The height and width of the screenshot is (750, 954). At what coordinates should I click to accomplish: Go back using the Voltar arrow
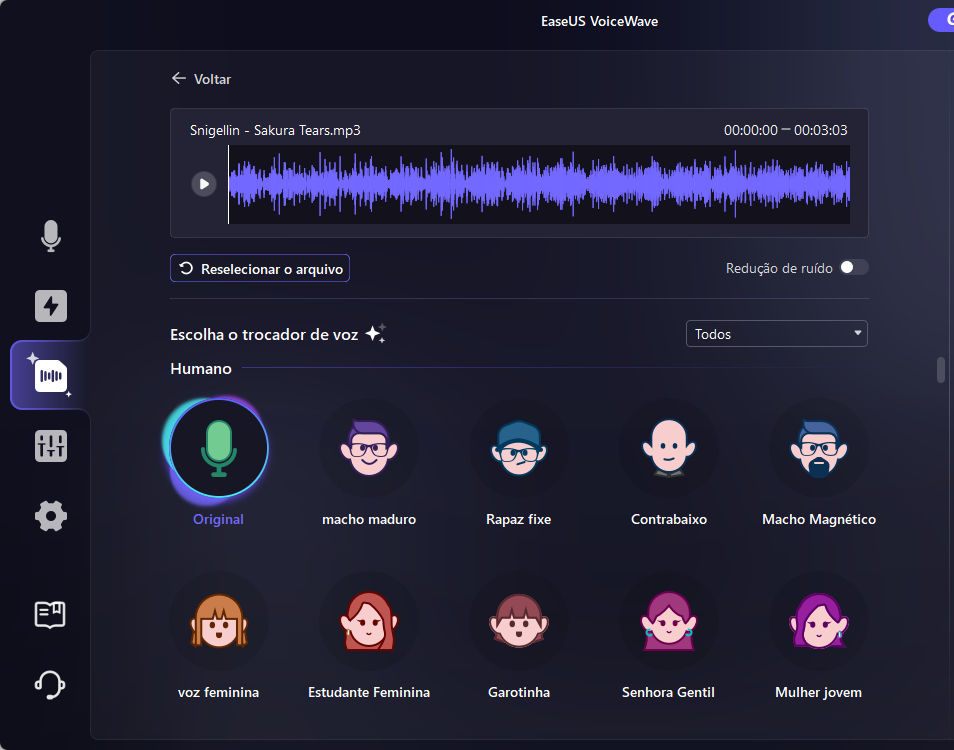pyautogui.click(x=179, y=78)
